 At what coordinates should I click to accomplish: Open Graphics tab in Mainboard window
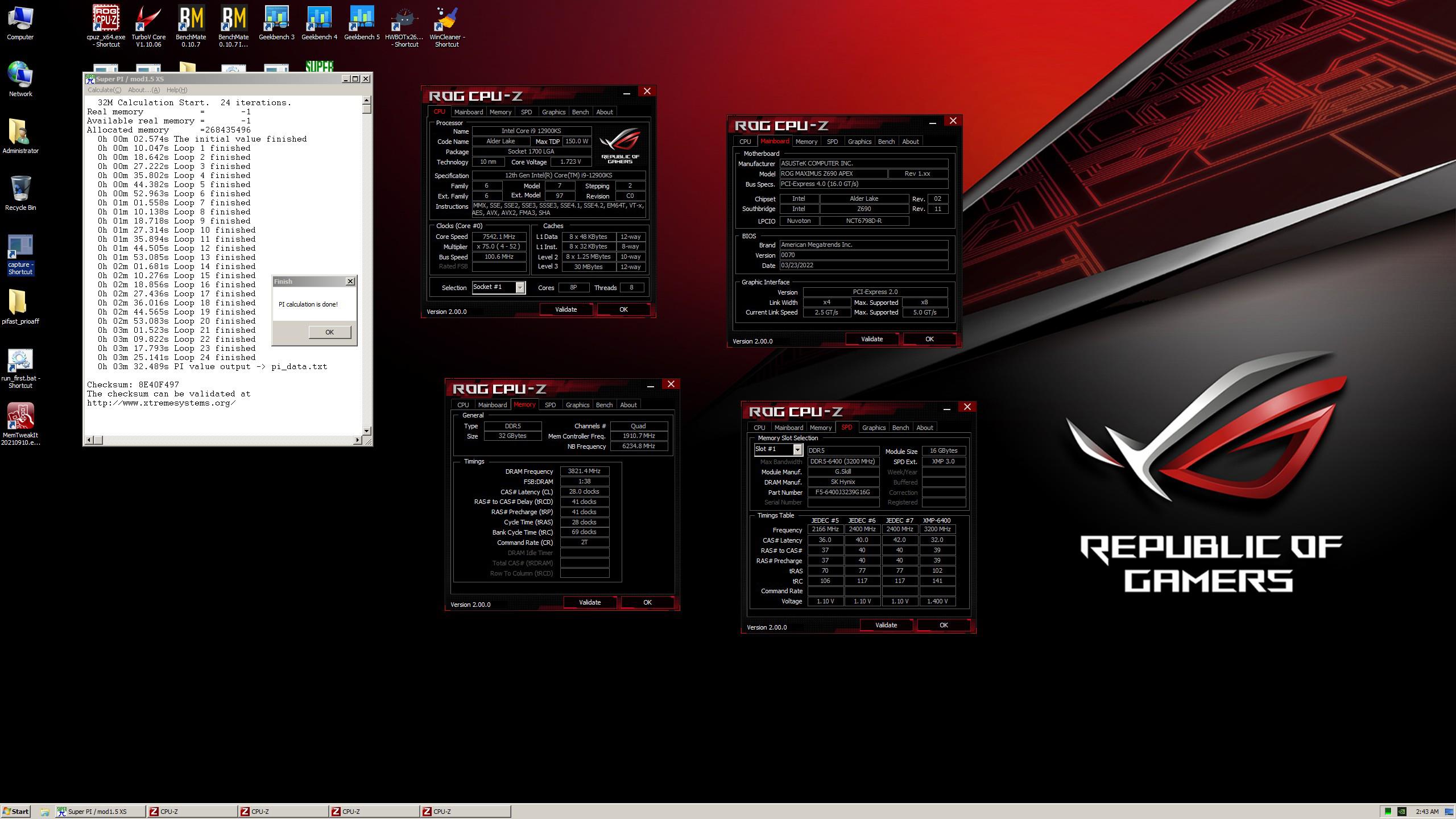[x=859, y=142]
